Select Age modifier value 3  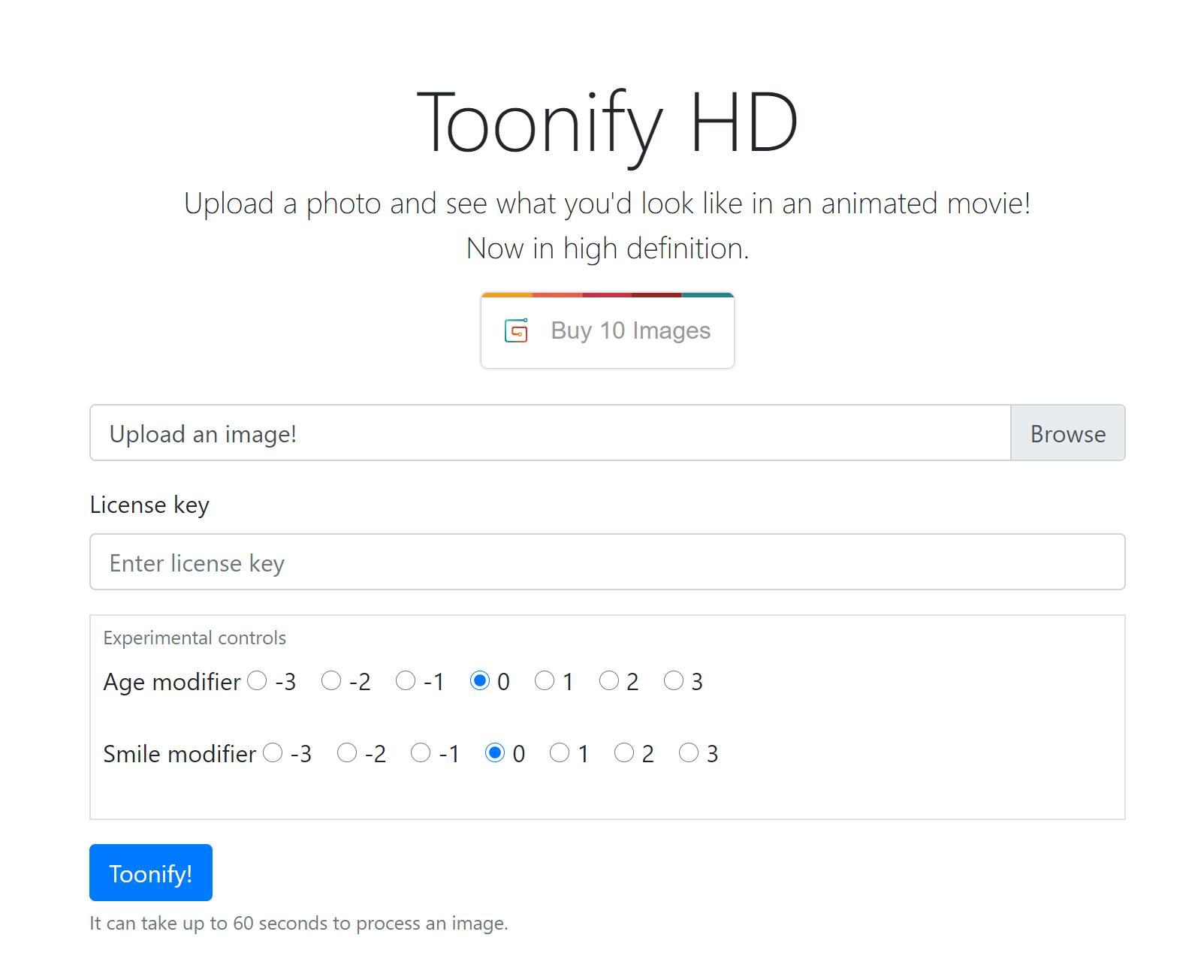(x=674, y=680)
